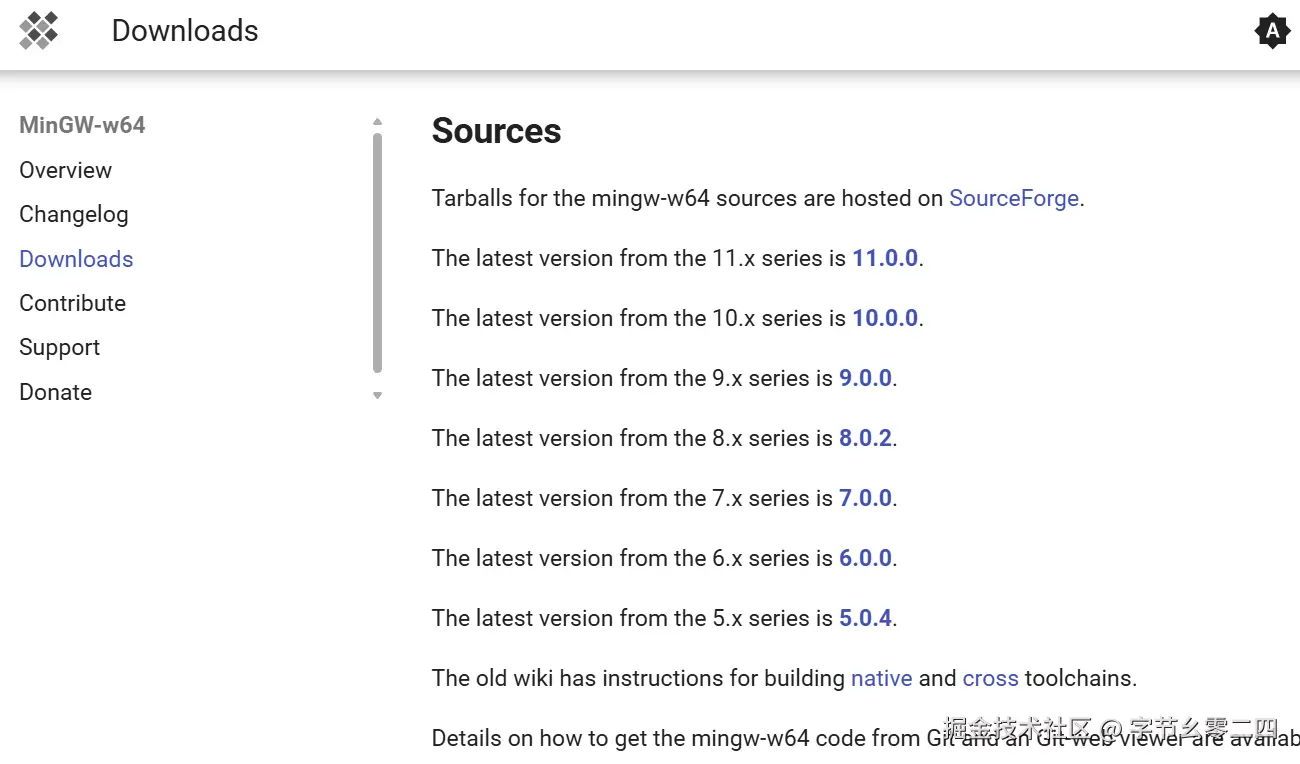Open the SourceForge link
The image size is (1300, 764).
[1013, 198]
